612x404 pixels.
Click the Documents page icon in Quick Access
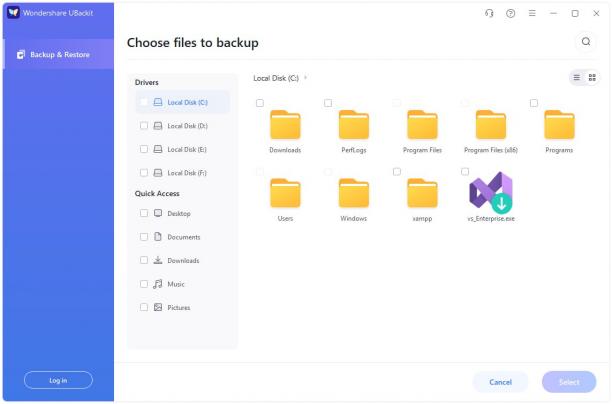(158, 237)
